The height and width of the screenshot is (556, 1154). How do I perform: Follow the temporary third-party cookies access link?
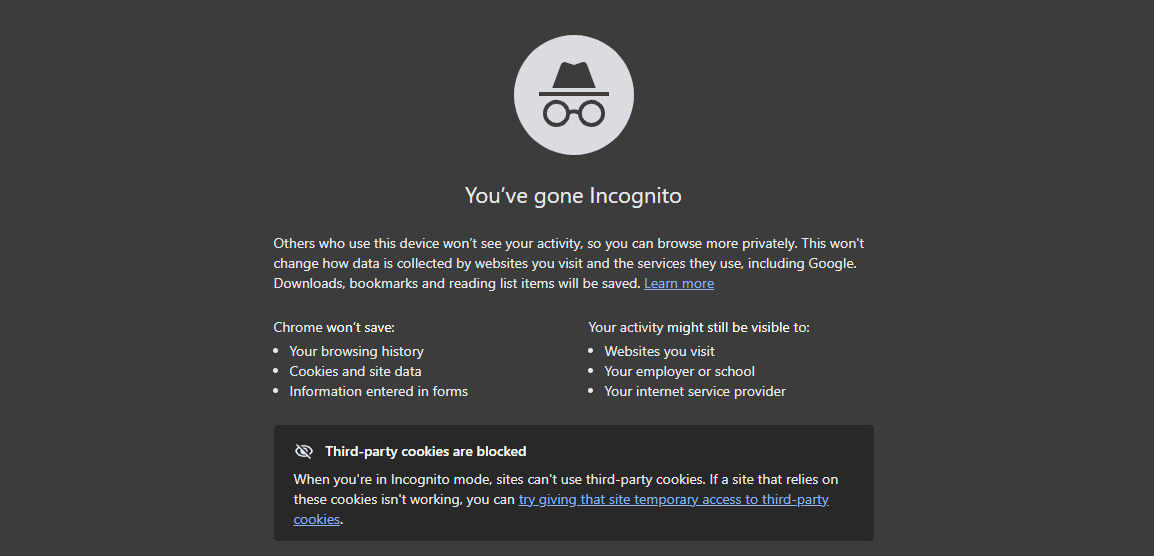[x=673, y=500]
